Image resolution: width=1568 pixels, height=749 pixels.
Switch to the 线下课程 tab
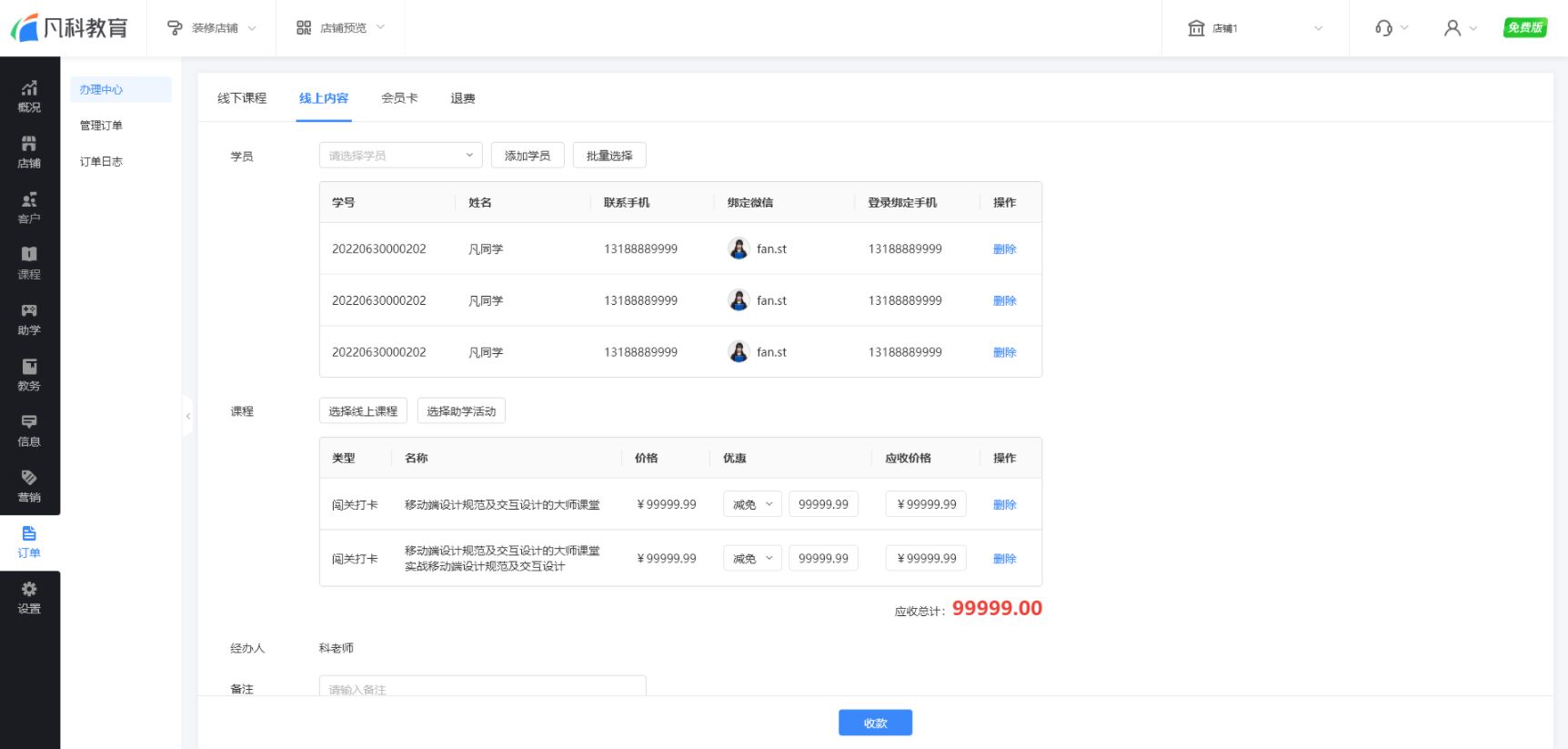coord(242,98)
